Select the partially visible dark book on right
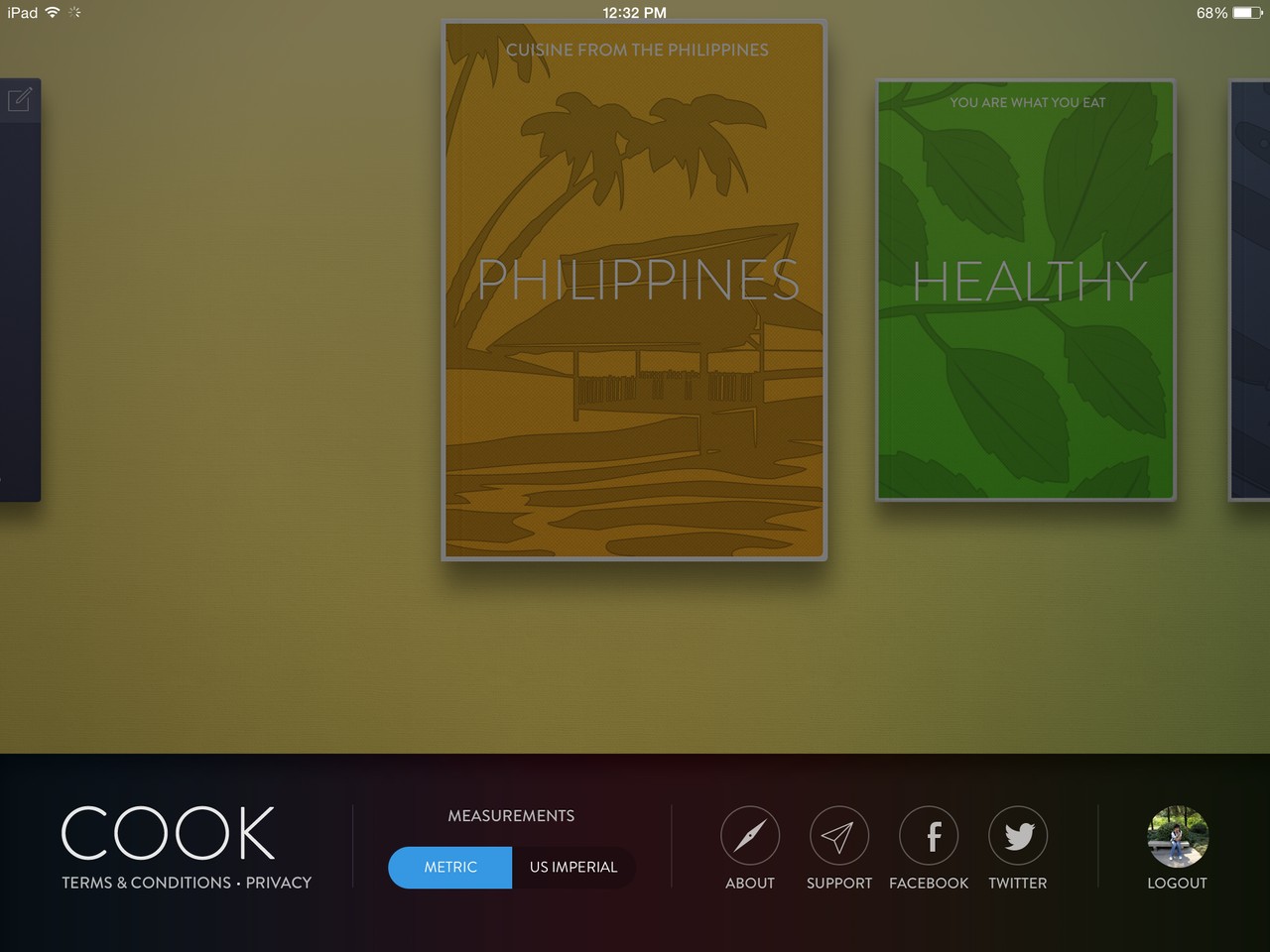1270x952 pixels. click(1249, 290)
